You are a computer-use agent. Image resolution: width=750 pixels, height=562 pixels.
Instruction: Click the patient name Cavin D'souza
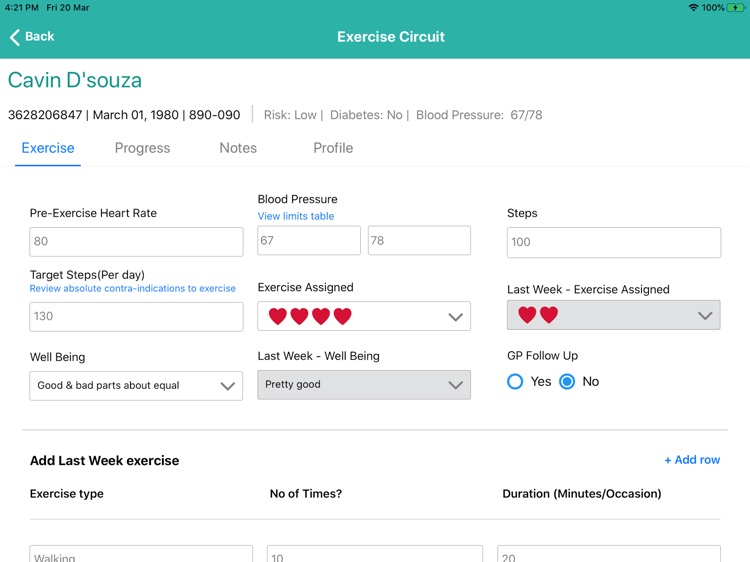click(75, 80)
